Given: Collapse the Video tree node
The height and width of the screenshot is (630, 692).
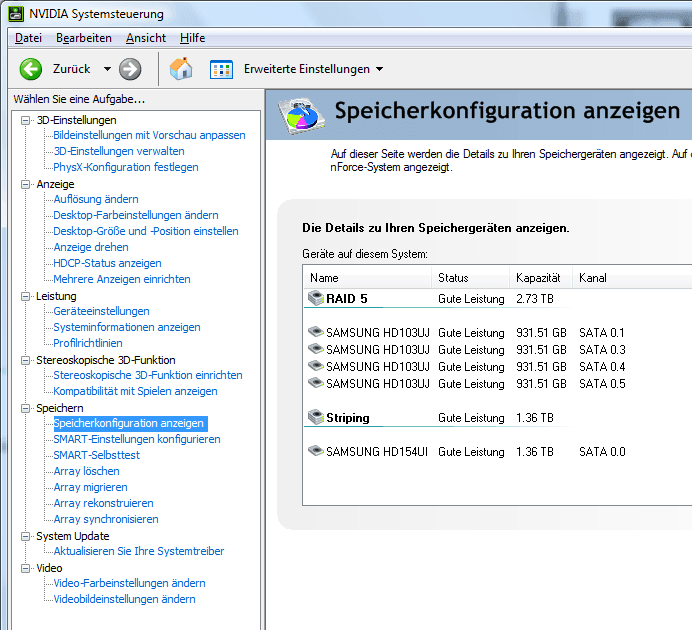Looking at the screenshot, I should pyautogui.click(x=26, y=568).
